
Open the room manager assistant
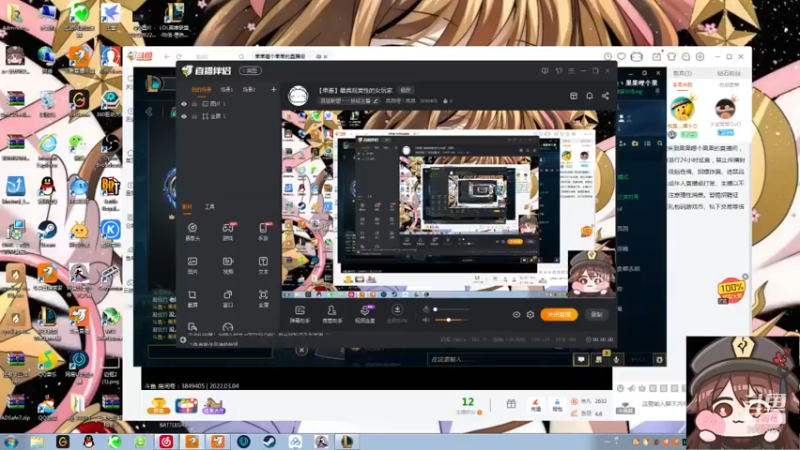pos(332,314)
